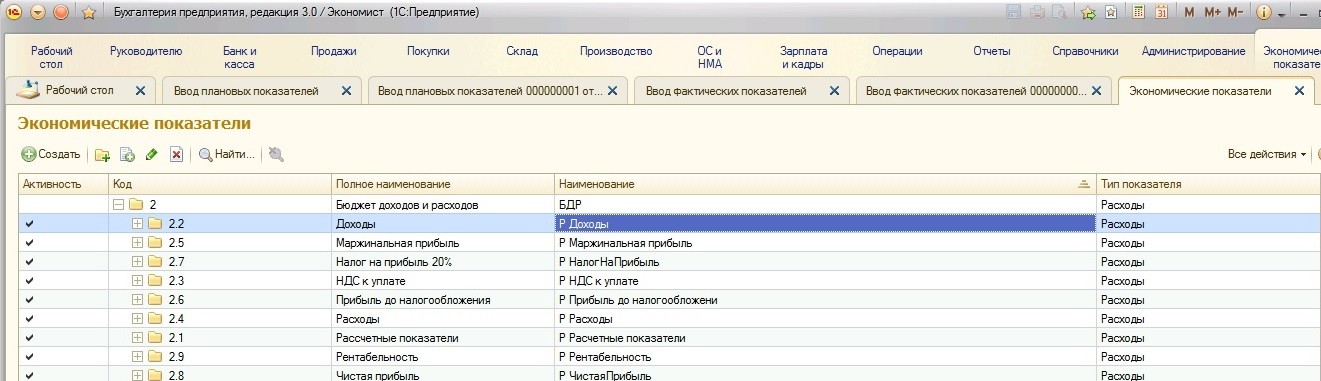Sort by Тип показателя column header
This screenshot has width=1321, height=381.
click(x=1208, y=184)
